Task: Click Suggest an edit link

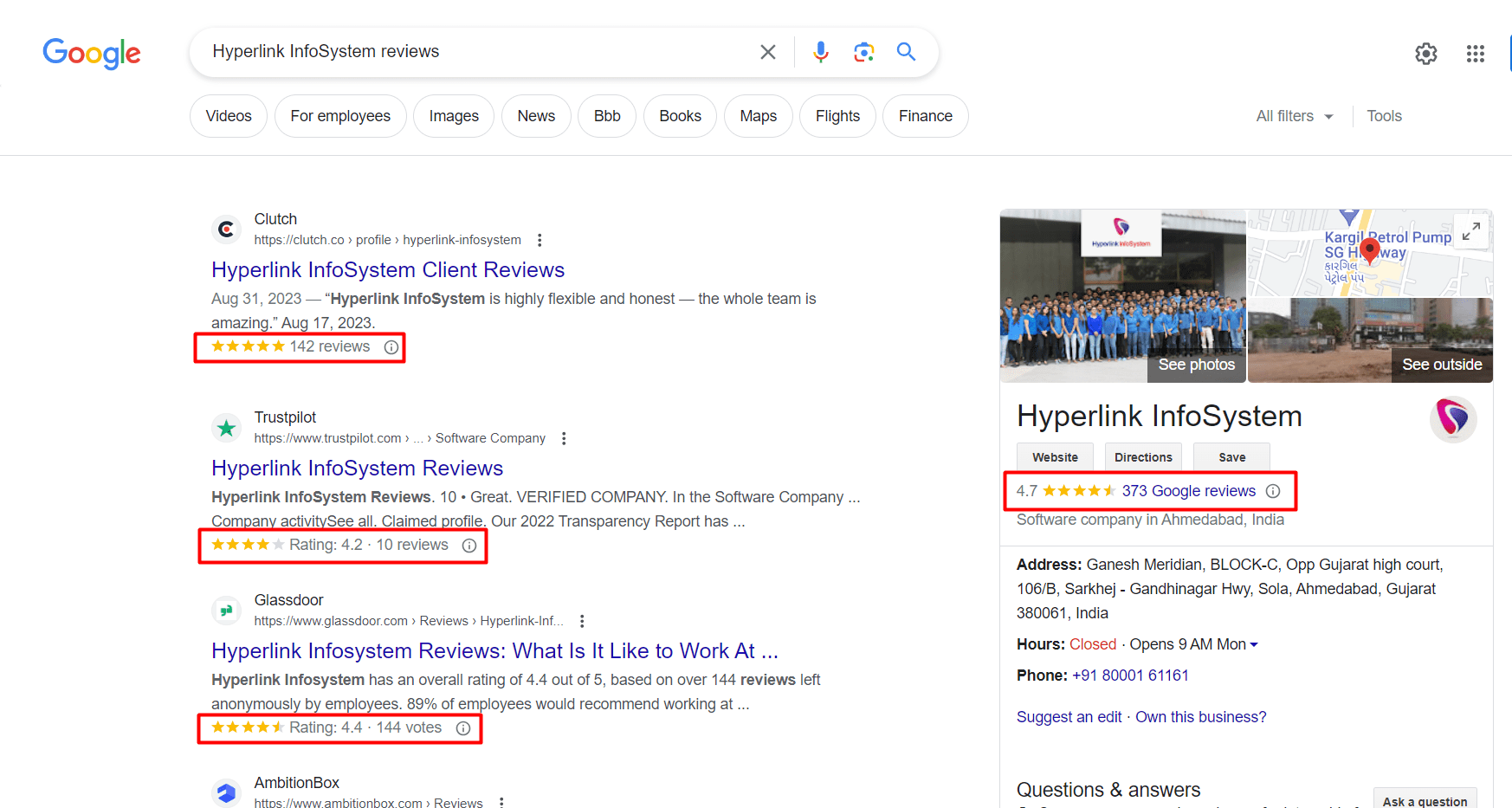Action: click(1069, 717)
